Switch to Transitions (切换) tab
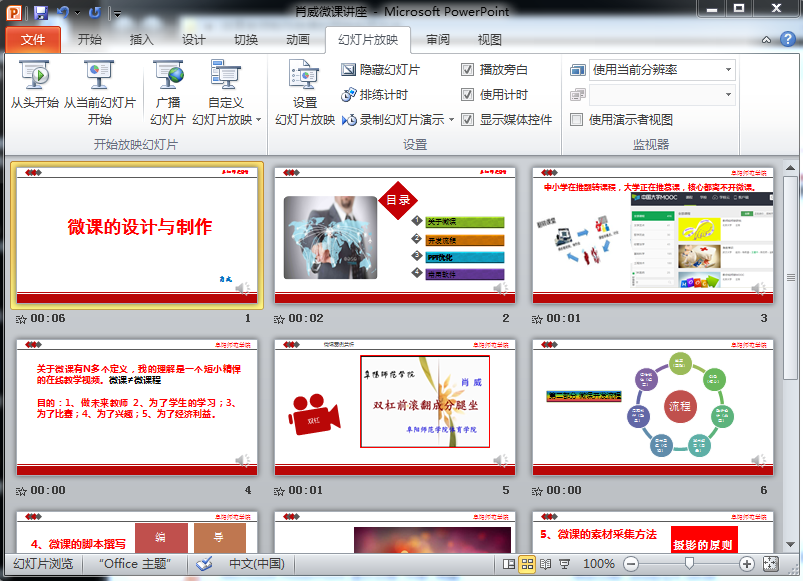The image size is (803, 581). click(246, 39)
